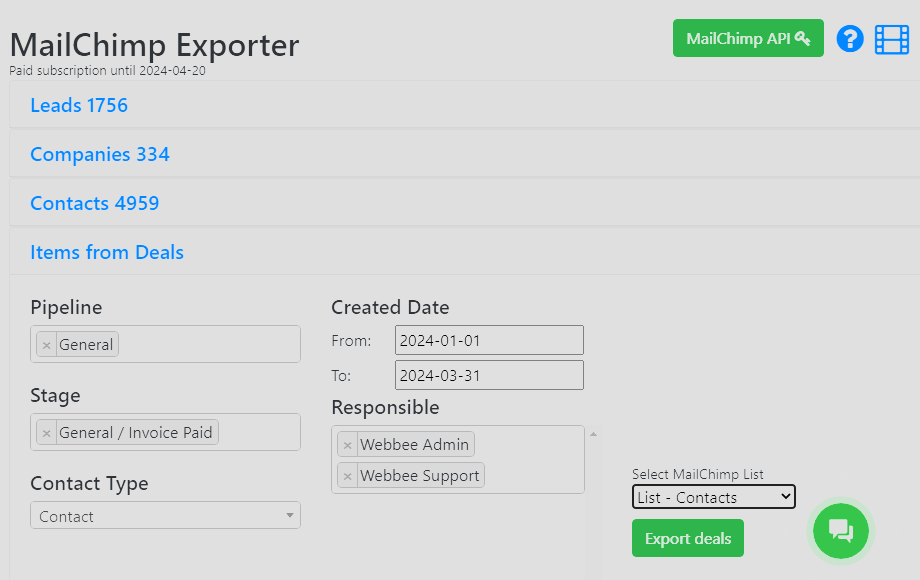Viewport: 920px width, 580px height.
Task: Open the green chat bubble widget
Action: (841, 531)
